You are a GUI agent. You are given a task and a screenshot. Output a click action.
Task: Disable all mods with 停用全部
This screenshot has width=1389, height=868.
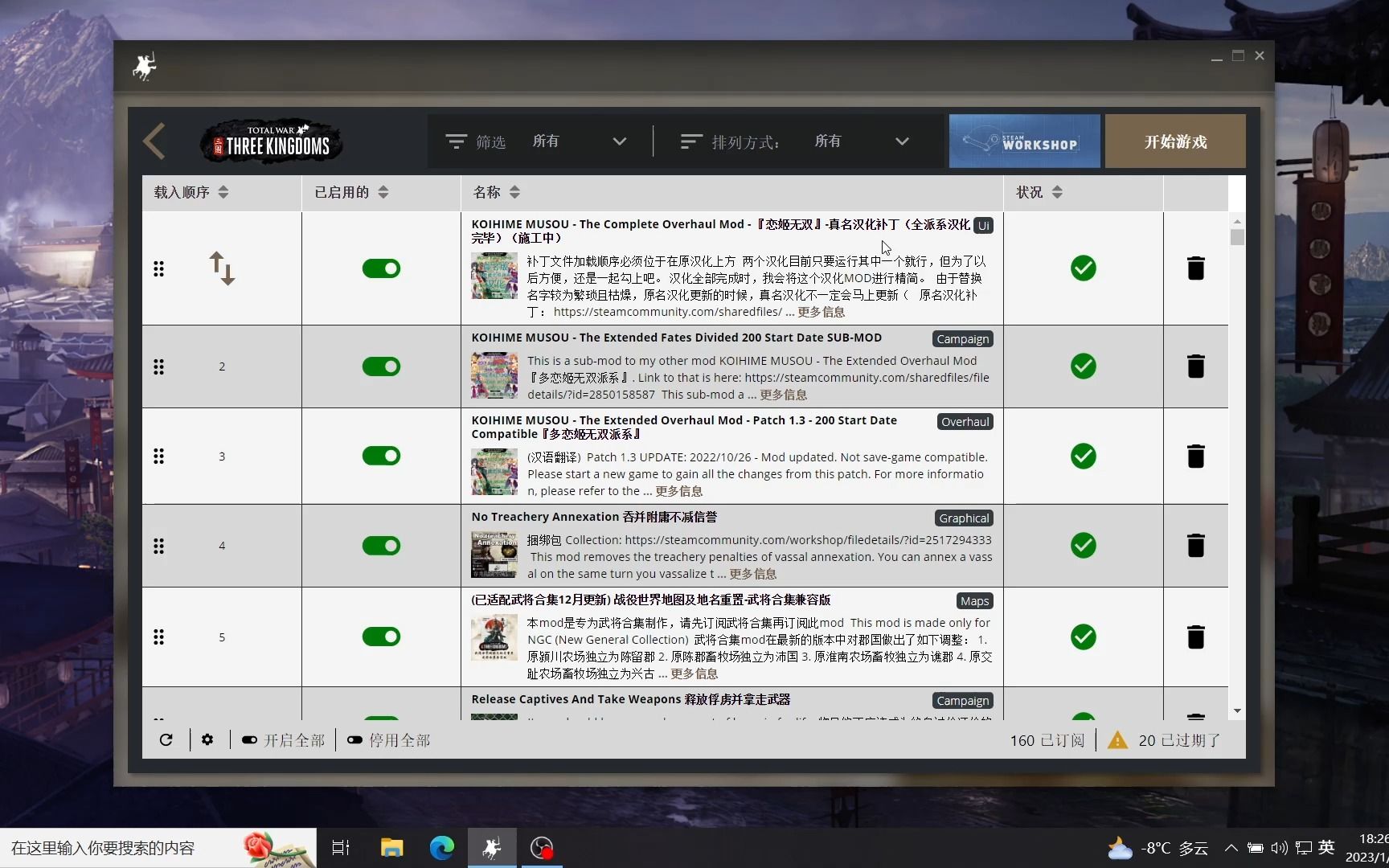click(388, 740)
